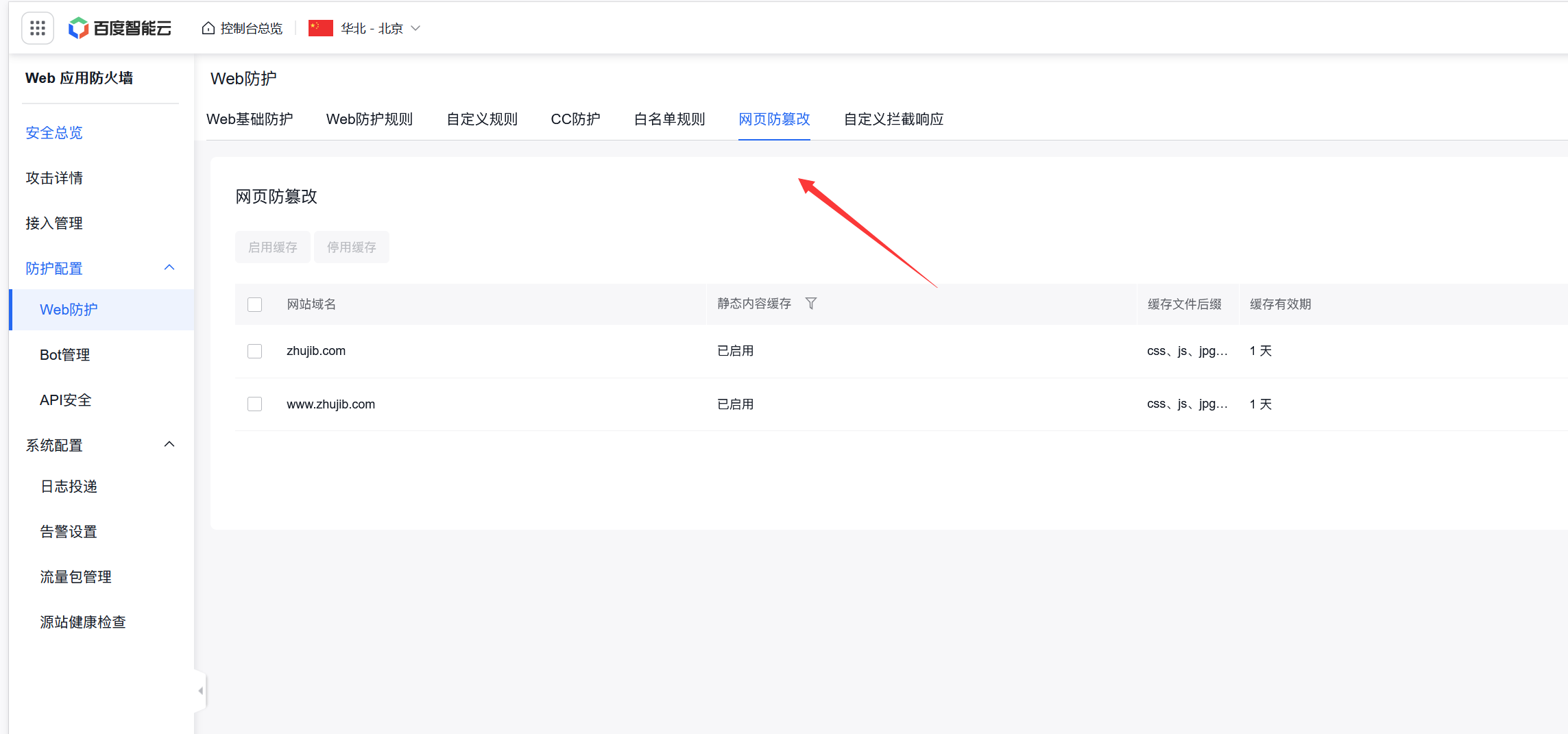The image size is (1568, 734).
Task: Open the 自定义拦截响应 tab
Action: pyautogui.click(x=893, y=119)
